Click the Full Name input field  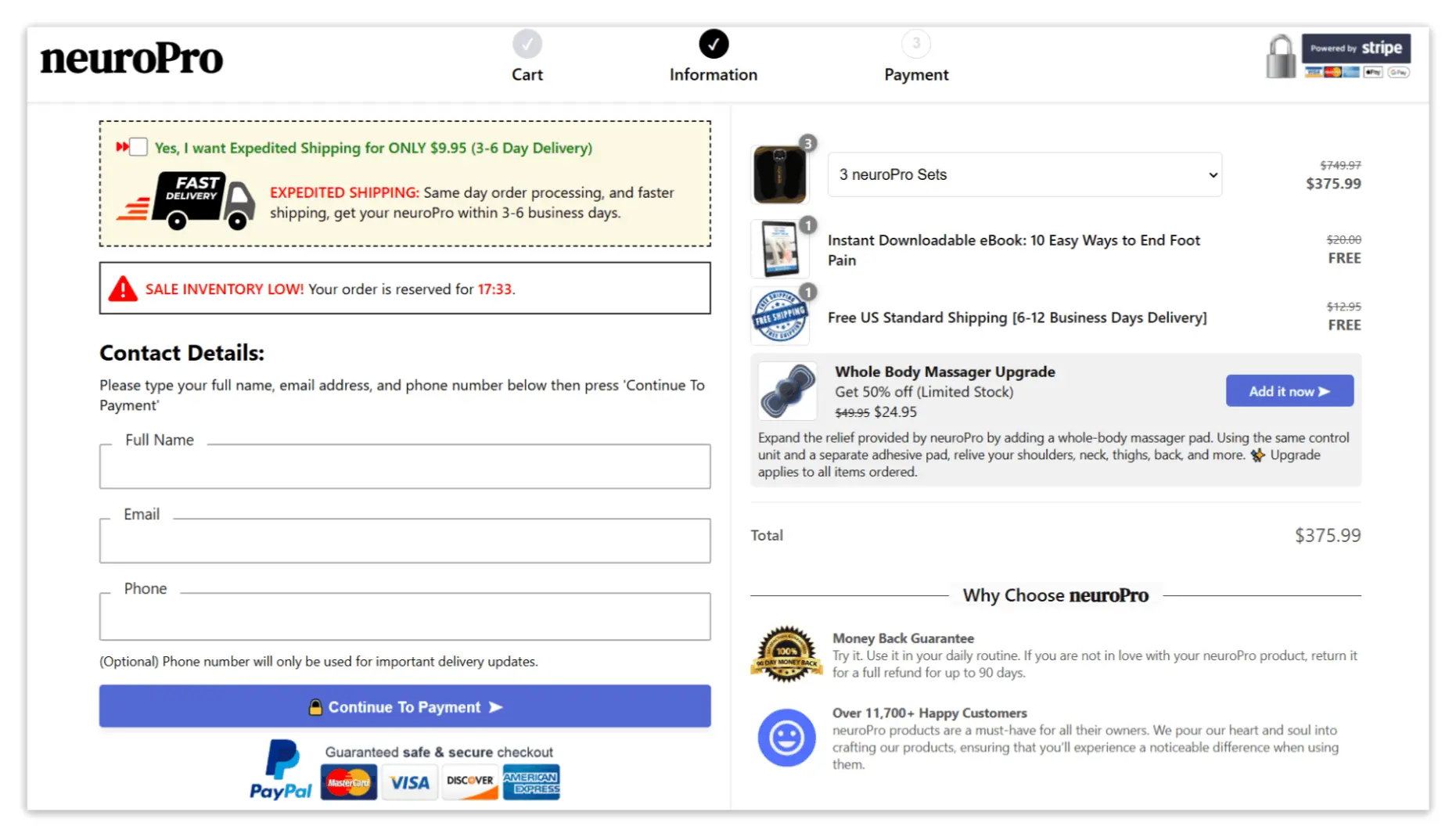pos(404,467)
